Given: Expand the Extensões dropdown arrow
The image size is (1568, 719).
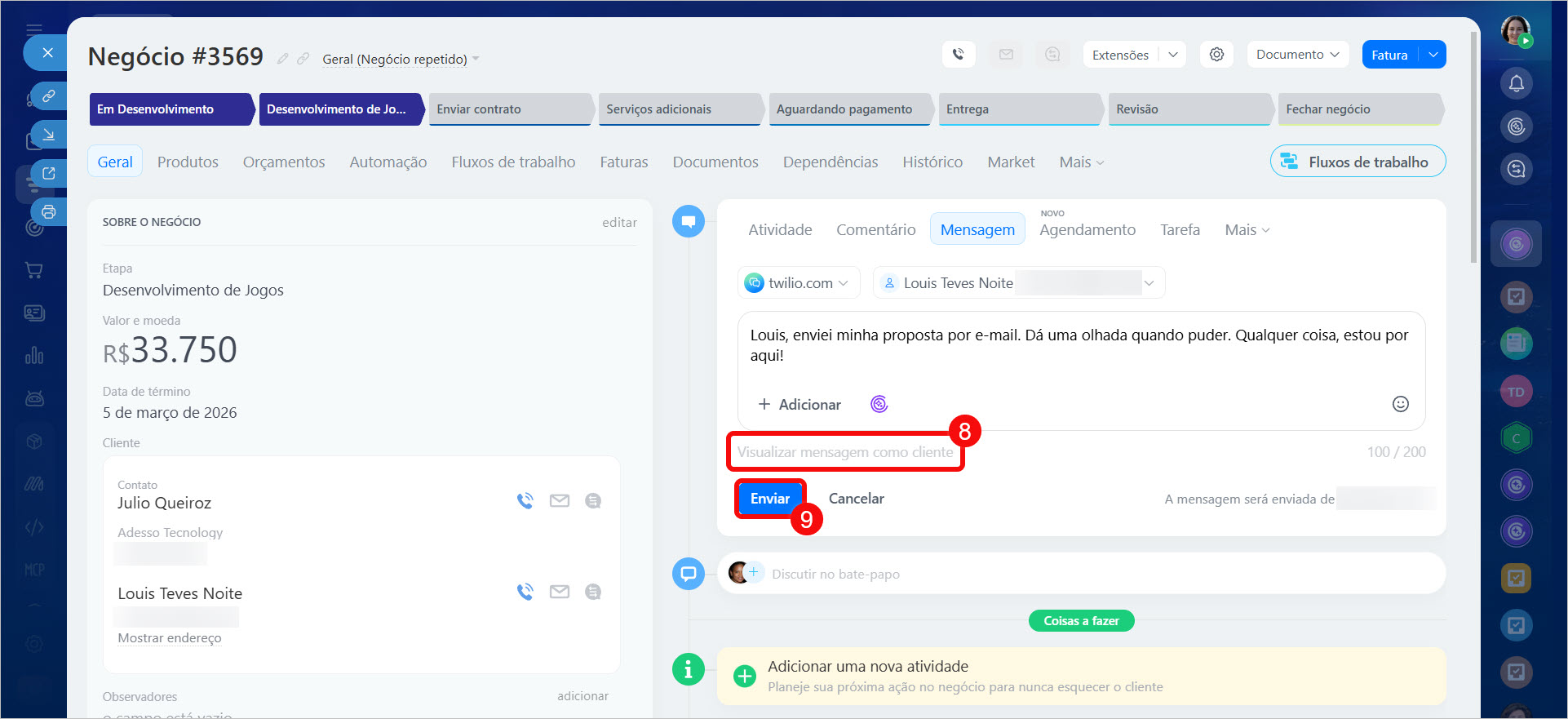Looking at the screenshot, I should [1172, 55].
